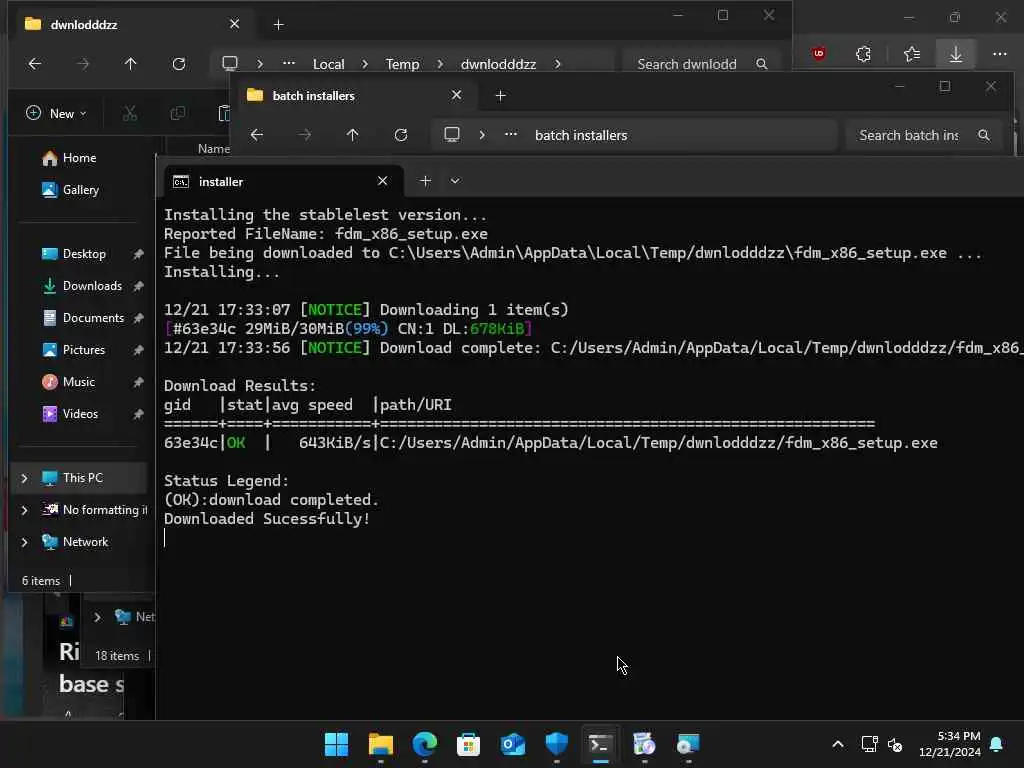1024x768 pixels.
Task: Open Microsoft Edge from taskbar
Action: [x=424, y=744]
